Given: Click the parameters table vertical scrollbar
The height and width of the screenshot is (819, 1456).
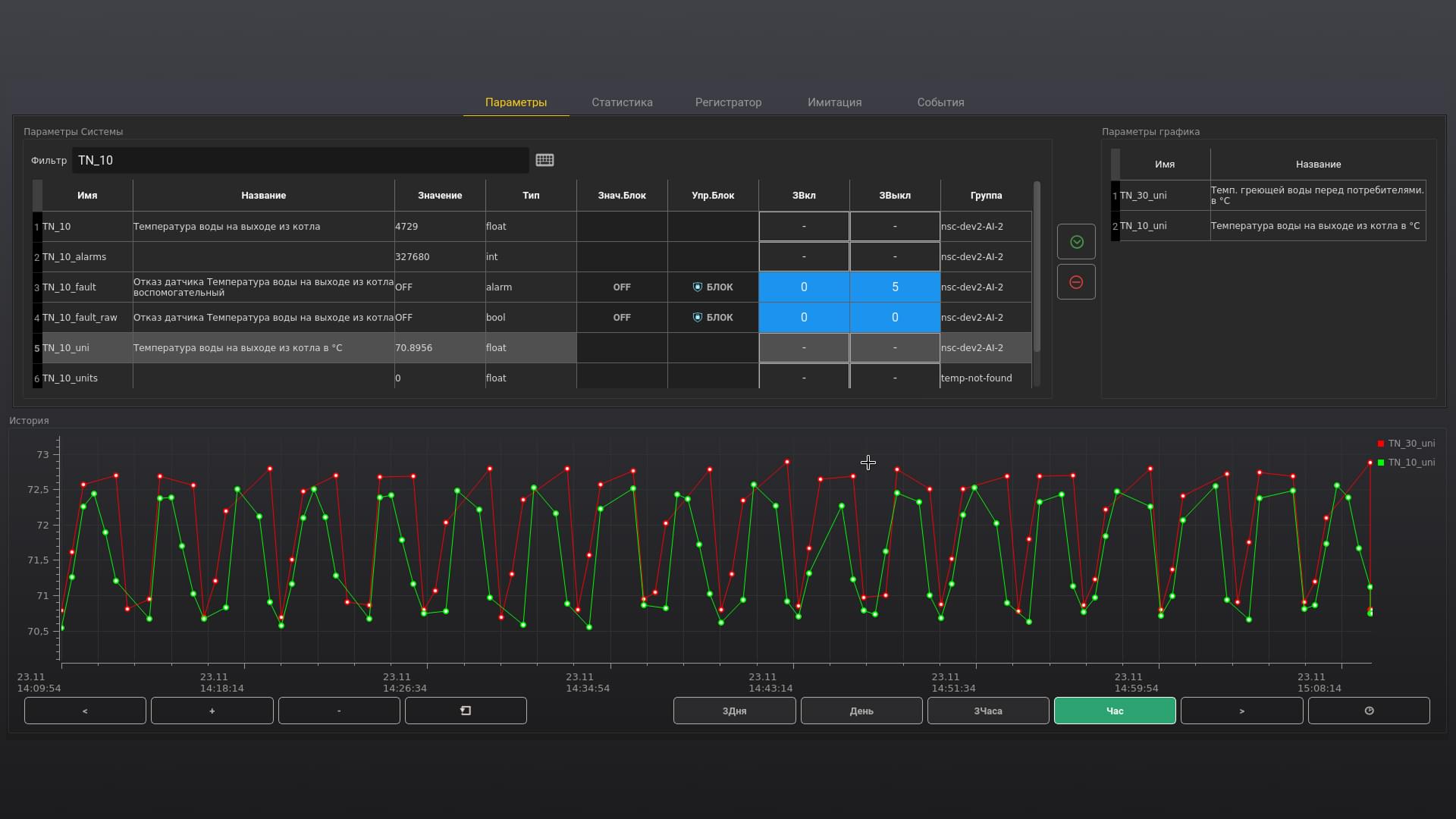Looking at the screenshot, I should click(x=1037, y=267).
